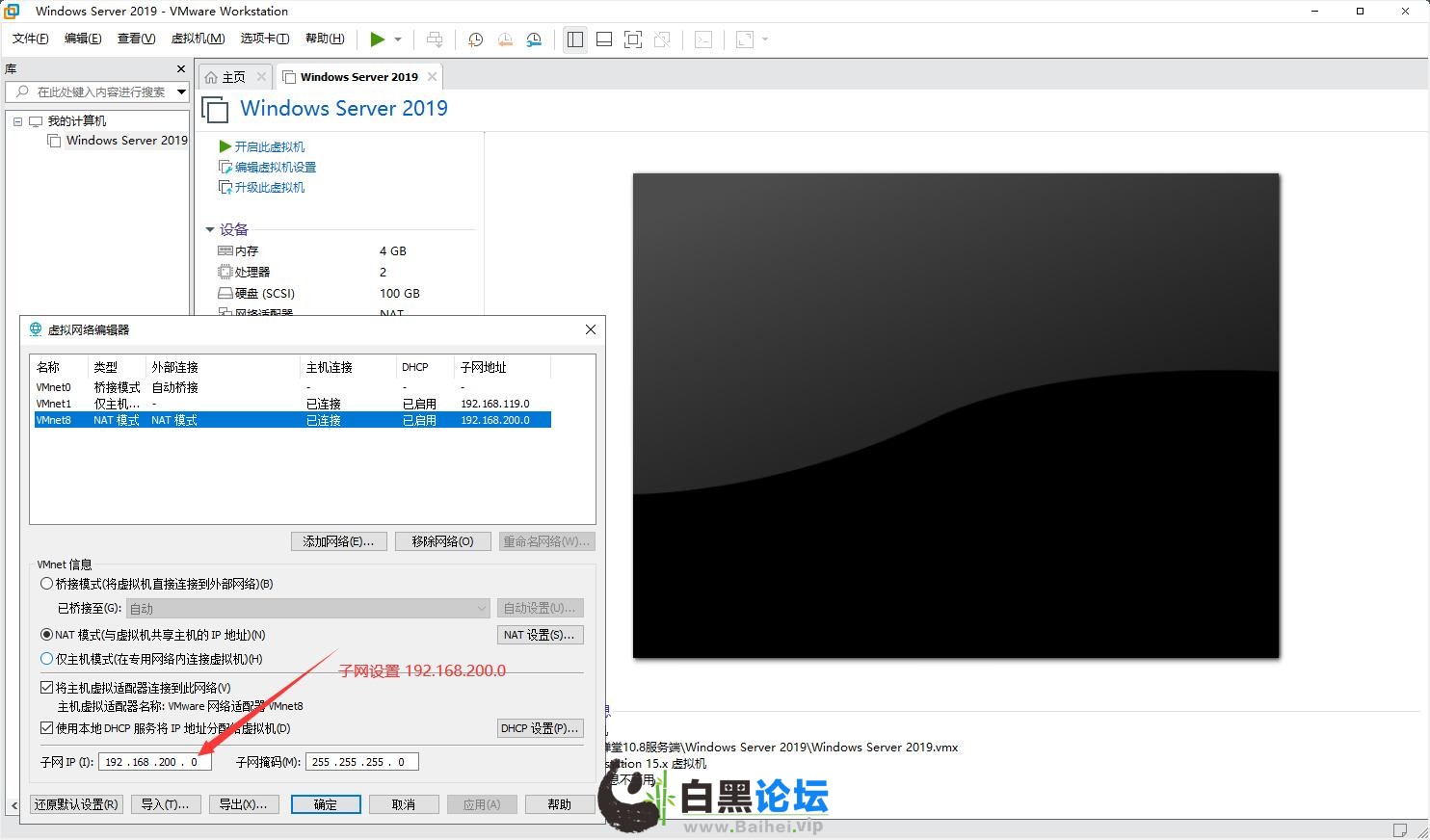Image resolution: width=1430 pixels, height=840 pixels.
Task: Take a snapshot using the clock-plus icon
Action: [475, 39]
